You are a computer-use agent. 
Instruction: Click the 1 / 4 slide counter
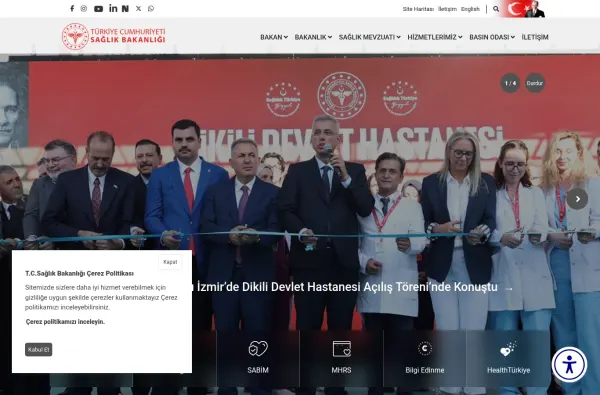click(x=510, y=83)
